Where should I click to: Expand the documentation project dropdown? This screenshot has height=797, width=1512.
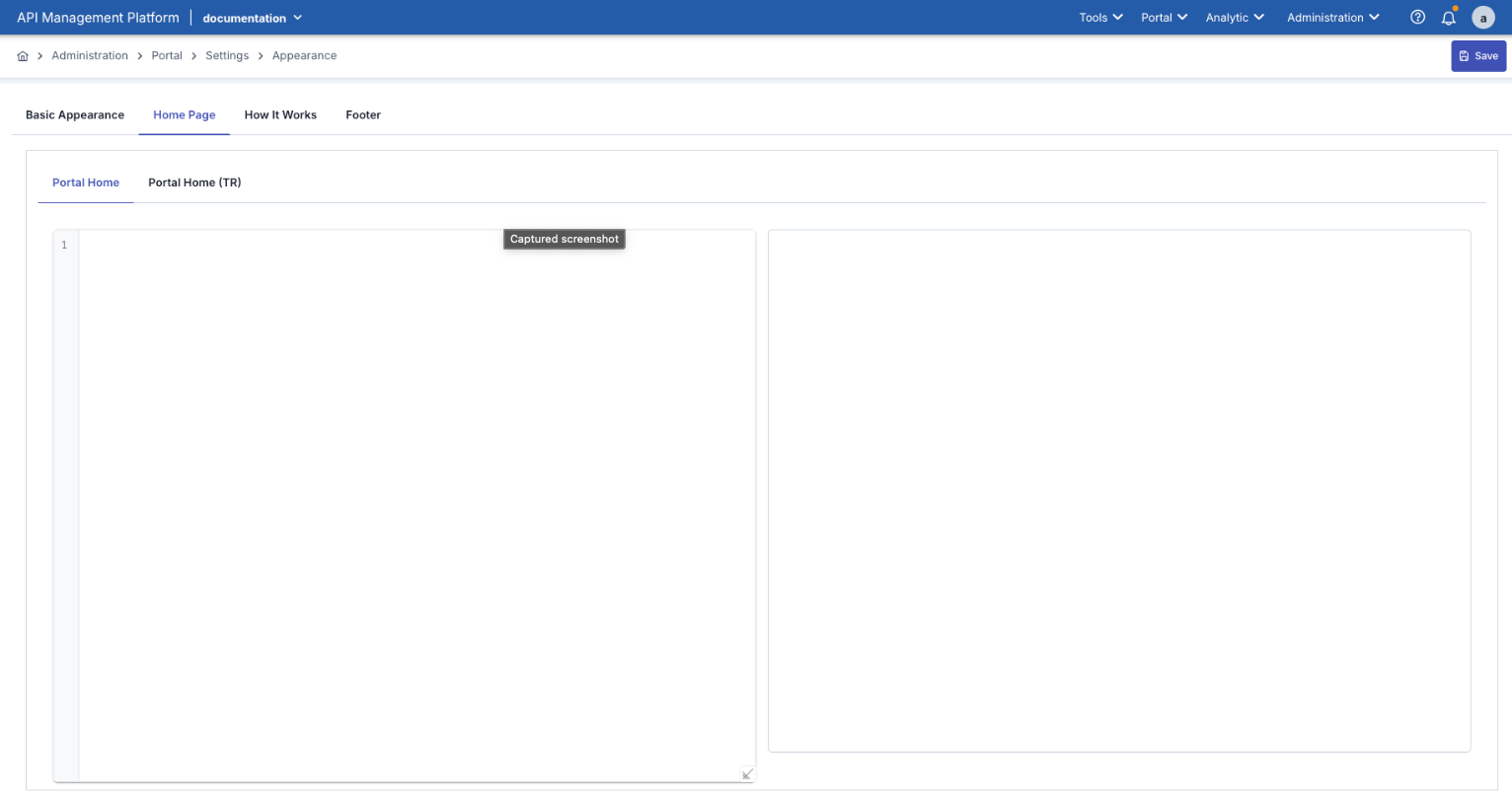pos(253,18)
